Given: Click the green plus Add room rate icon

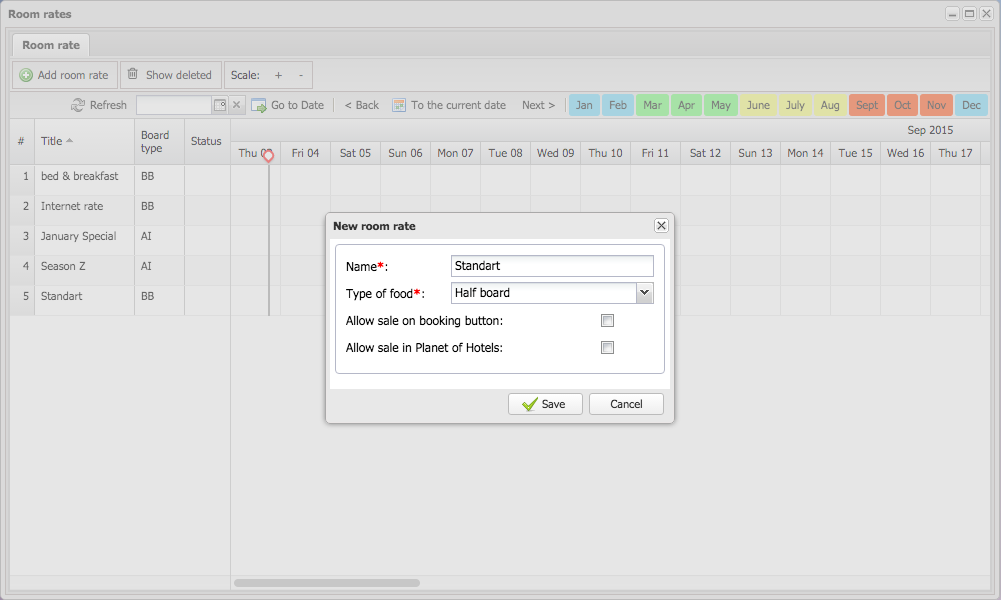Looking at the screenshot, I should [x=26, y=75].
